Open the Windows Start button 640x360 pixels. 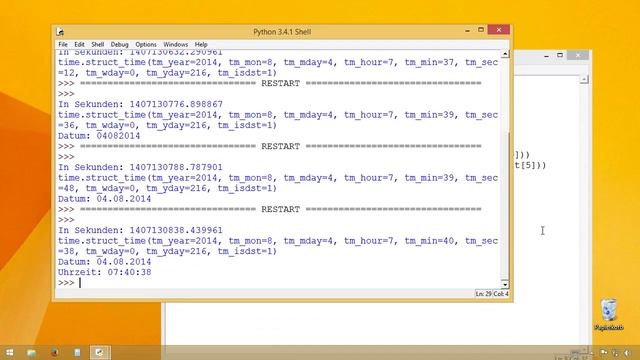click(10, 352)
